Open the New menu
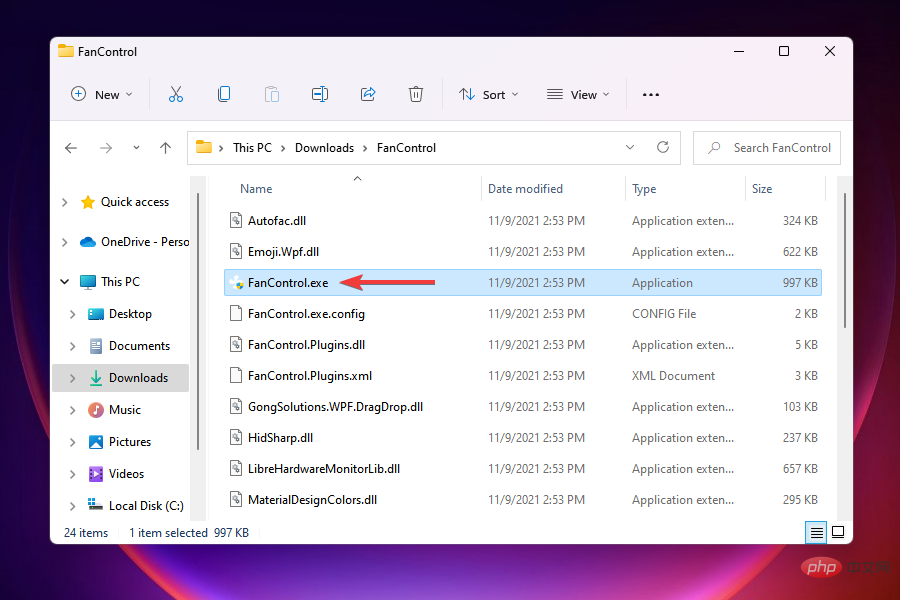Screen dimensions: 900x600 click(x=101, y=94)
